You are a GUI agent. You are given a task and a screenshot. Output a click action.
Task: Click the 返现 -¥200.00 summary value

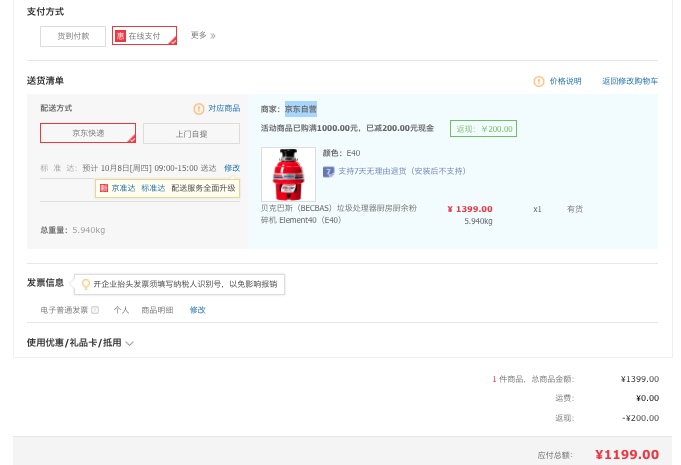coord(640,418)
